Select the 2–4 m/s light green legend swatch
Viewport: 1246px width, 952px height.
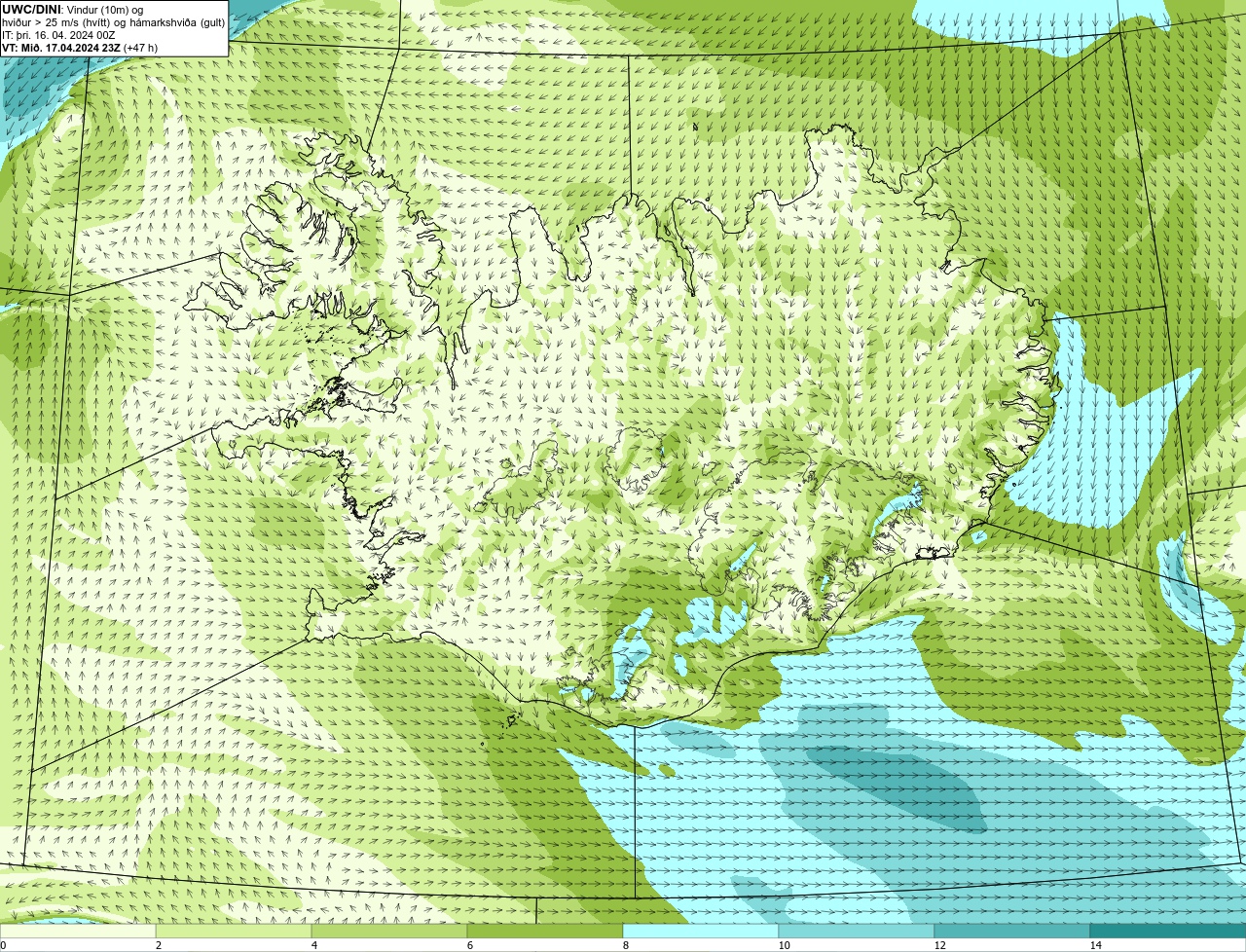[x=234, y=931]
